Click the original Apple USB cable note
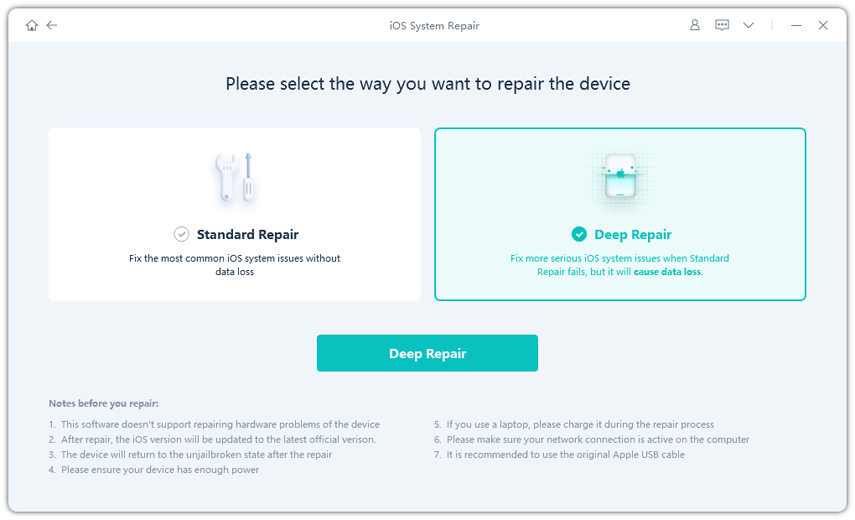855x520 pixels. [567, 455]
